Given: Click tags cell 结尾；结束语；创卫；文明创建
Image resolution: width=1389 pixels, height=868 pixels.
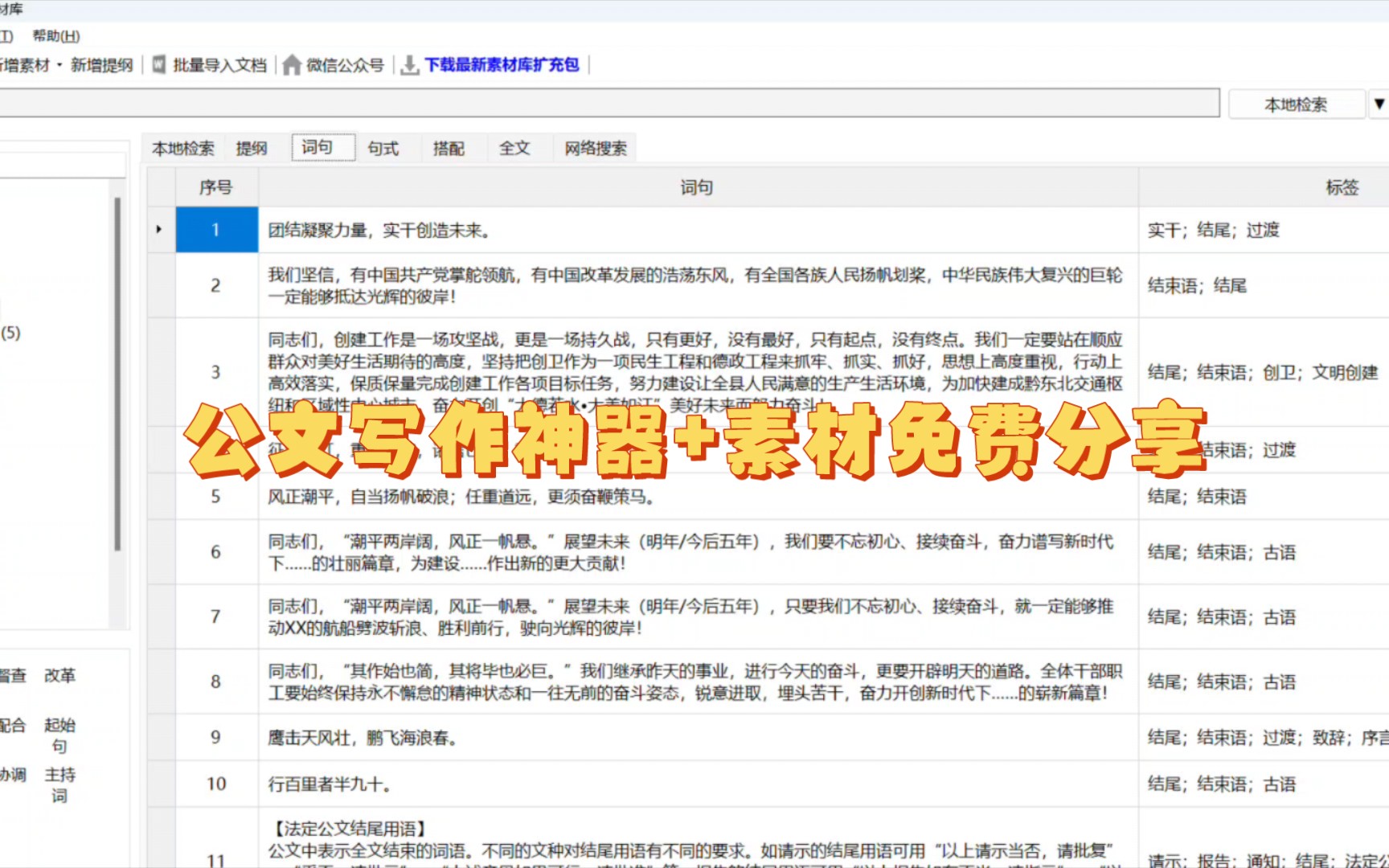Looking at the screenshot, I should tap(1263, 372).
